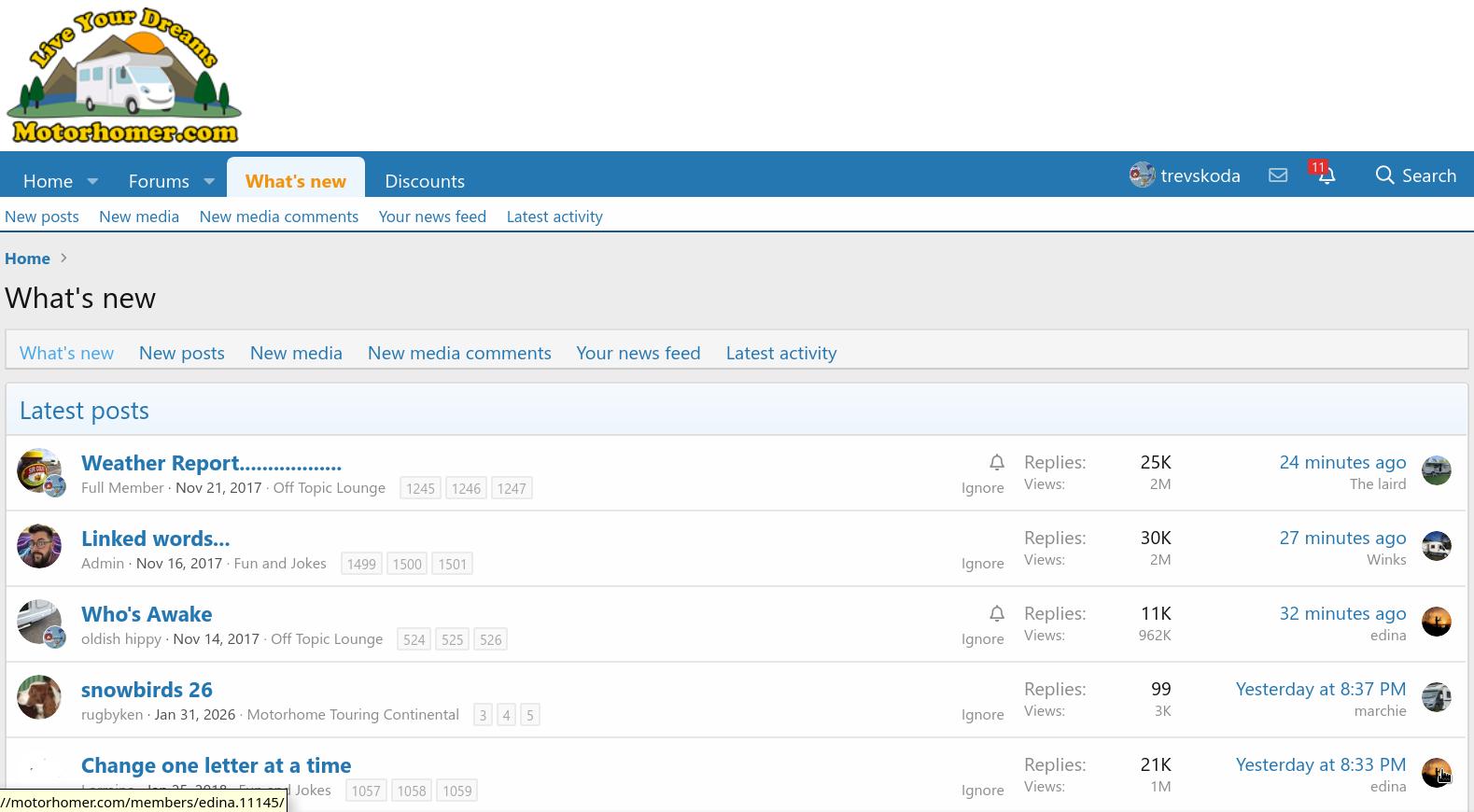The height and width of the screenshot is (812, 1474).
Task: Toggle the watch bell on Who's Awake thread
Action: click(x=996, y=613)
